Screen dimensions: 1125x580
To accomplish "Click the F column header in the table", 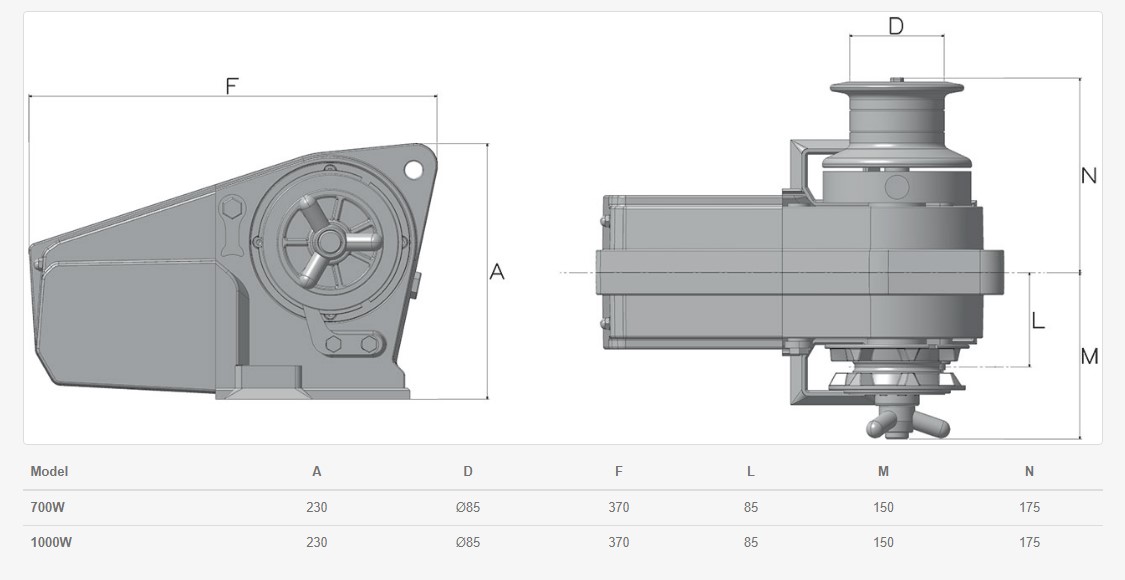I will pyautogui.click(x=619, y=472).
